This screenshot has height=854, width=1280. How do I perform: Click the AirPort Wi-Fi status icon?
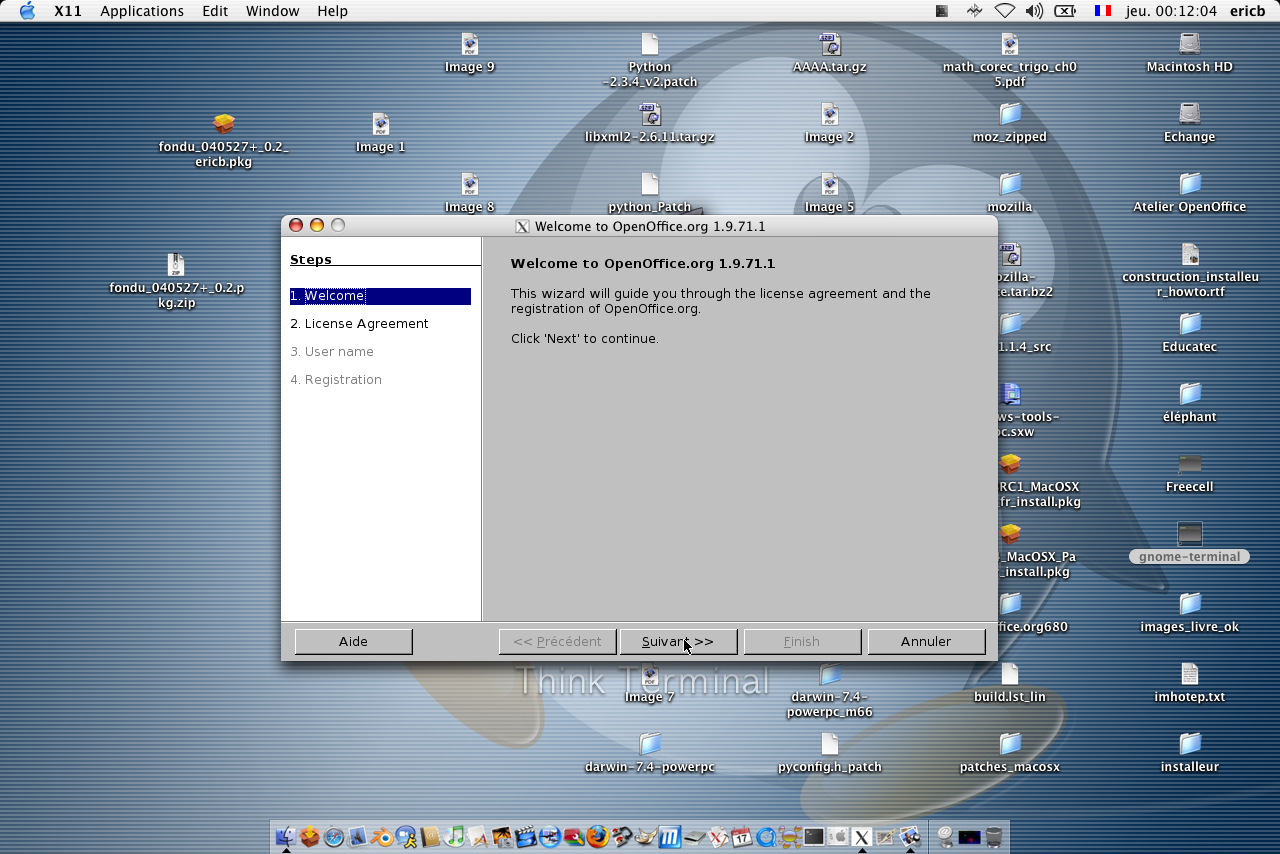coord(1004,11)
